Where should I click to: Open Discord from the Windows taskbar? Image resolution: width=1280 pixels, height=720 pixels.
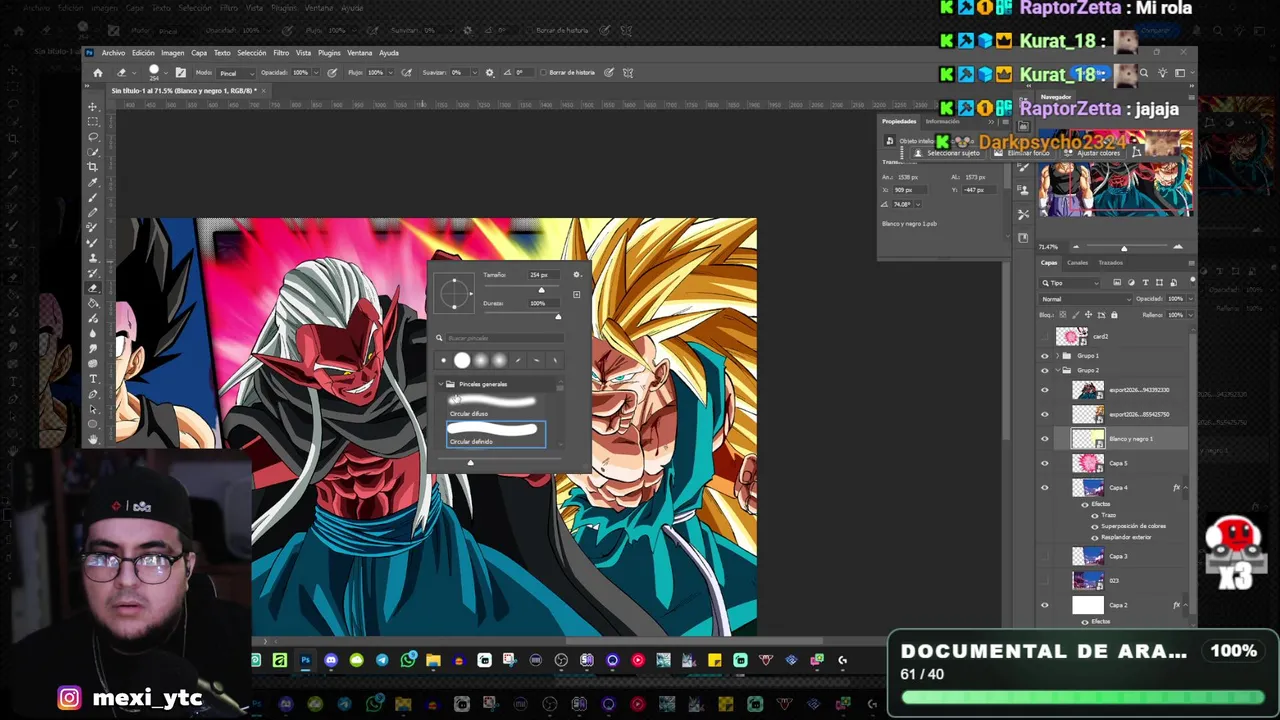331,660
